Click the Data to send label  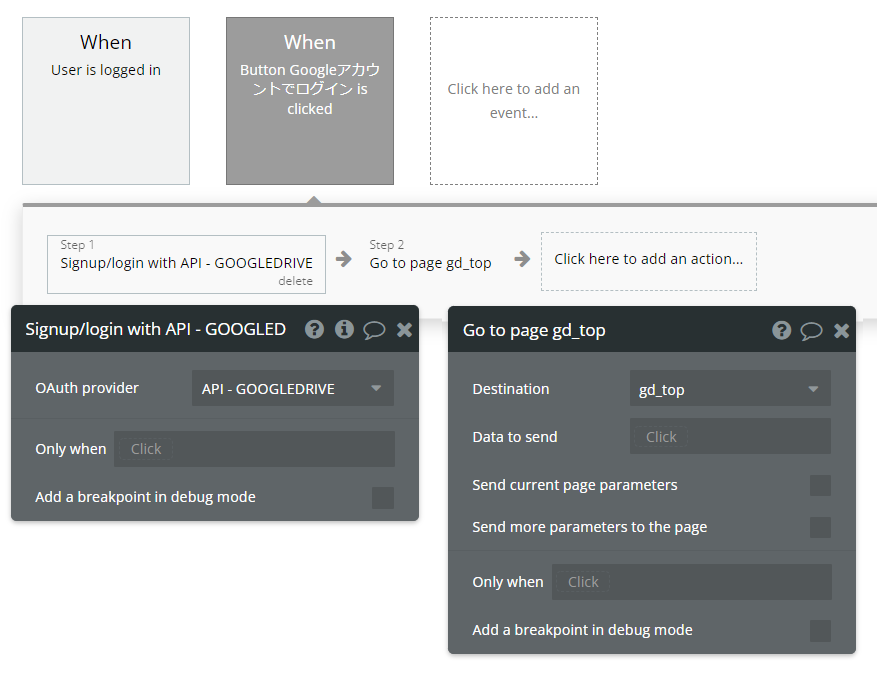(515, 437)
